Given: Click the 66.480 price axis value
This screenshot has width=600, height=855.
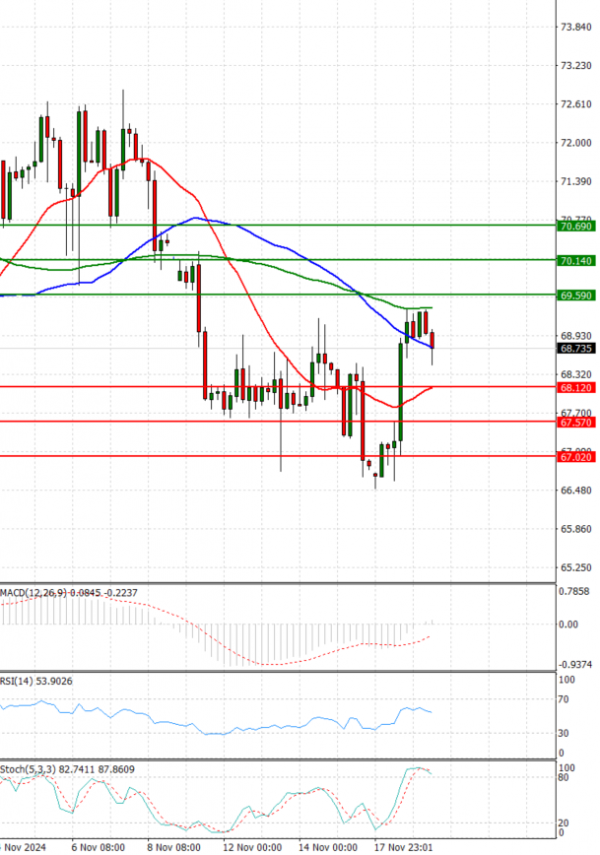Looking at the screenshot, I should [576, 490].
